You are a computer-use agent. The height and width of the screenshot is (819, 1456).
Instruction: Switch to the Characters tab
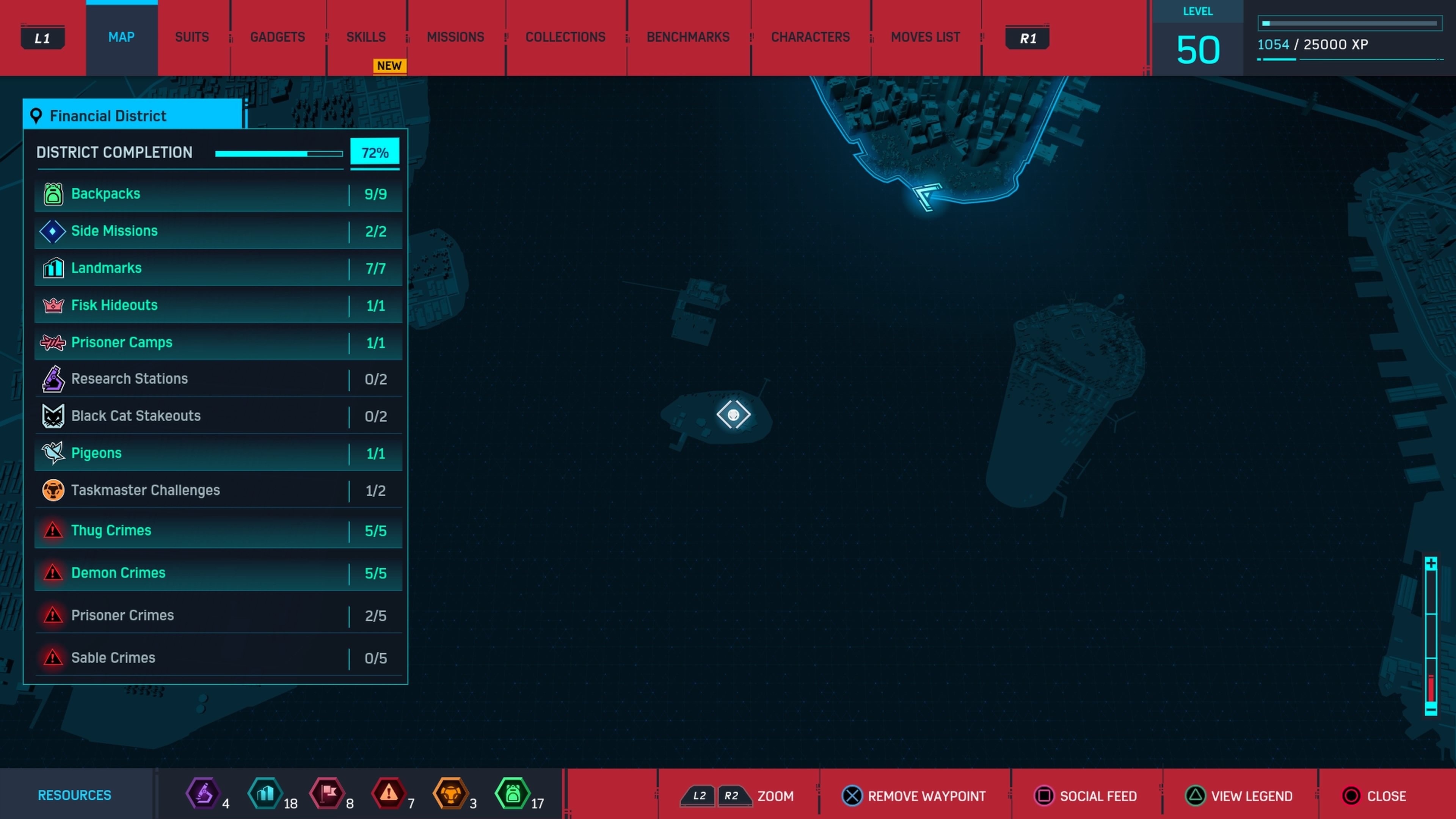click(x=811, y=37)
